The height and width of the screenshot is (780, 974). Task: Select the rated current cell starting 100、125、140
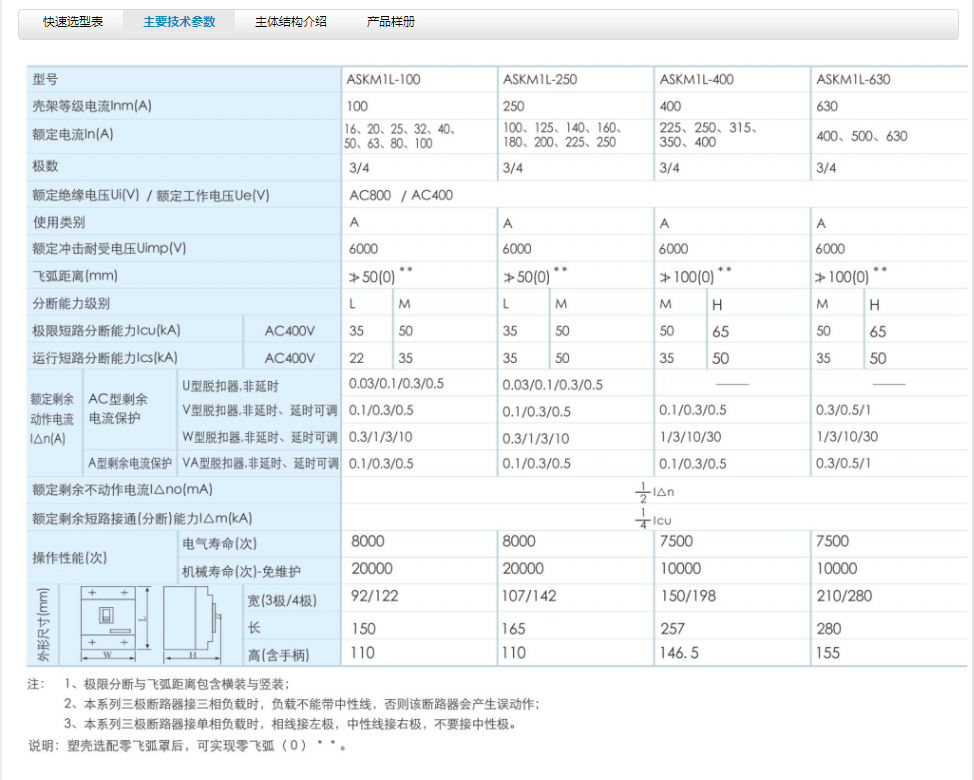point(562,135)
